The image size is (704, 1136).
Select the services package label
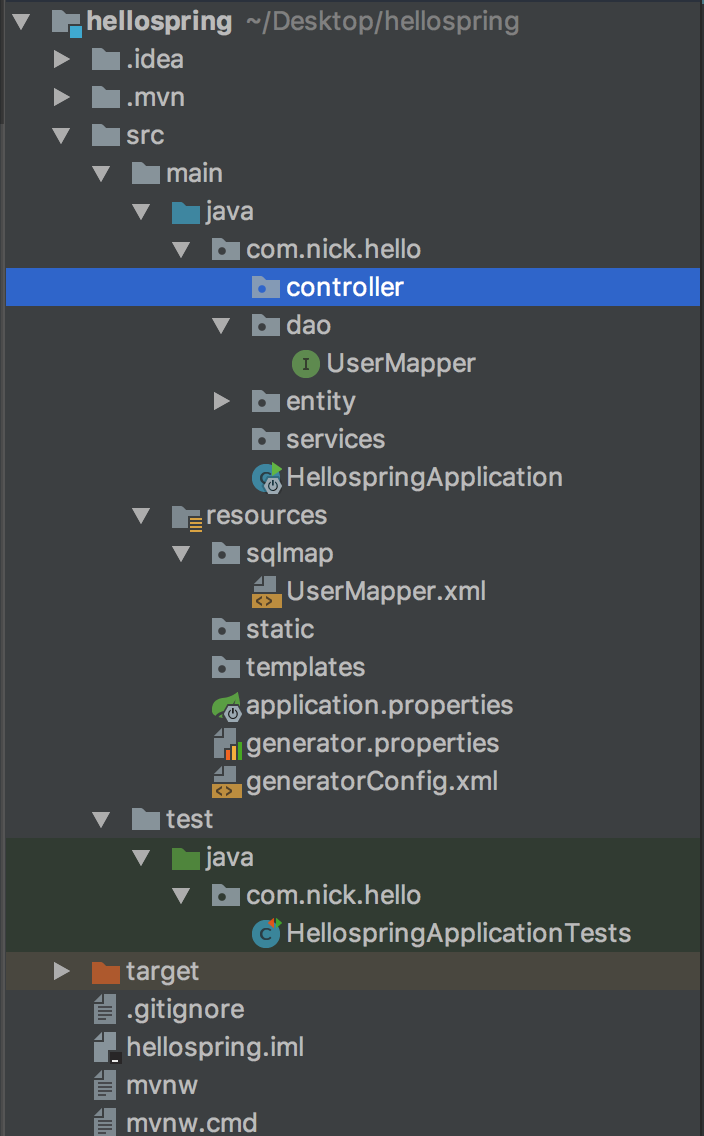(x=335, y=439)
